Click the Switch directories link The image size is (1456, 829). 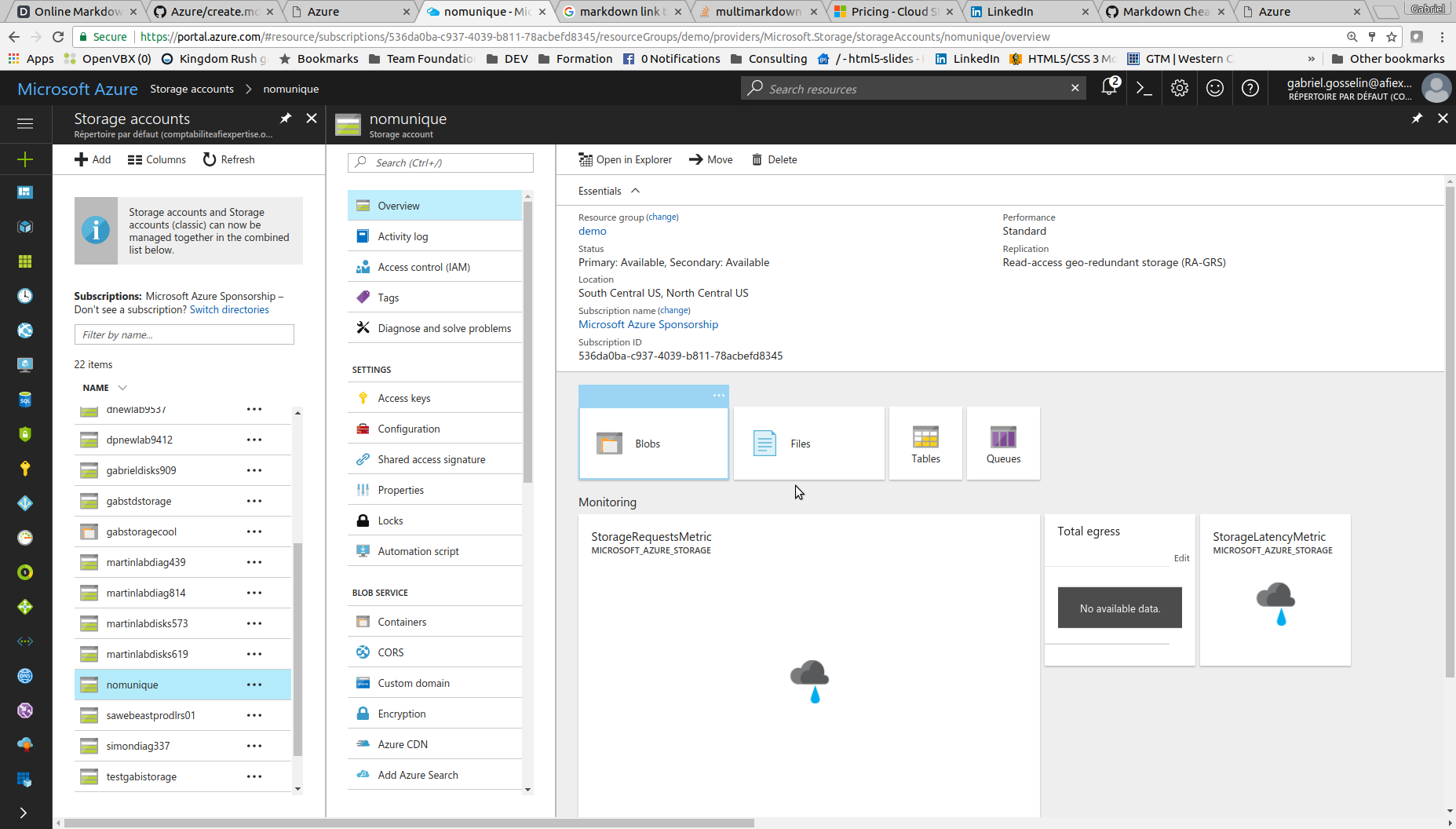(x=229, y=310)
